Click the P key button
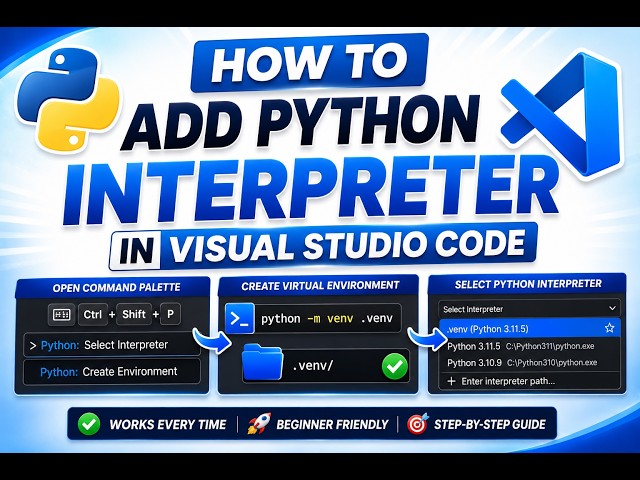This screenshot has width=640, height=480. click(x=170, y=314)
